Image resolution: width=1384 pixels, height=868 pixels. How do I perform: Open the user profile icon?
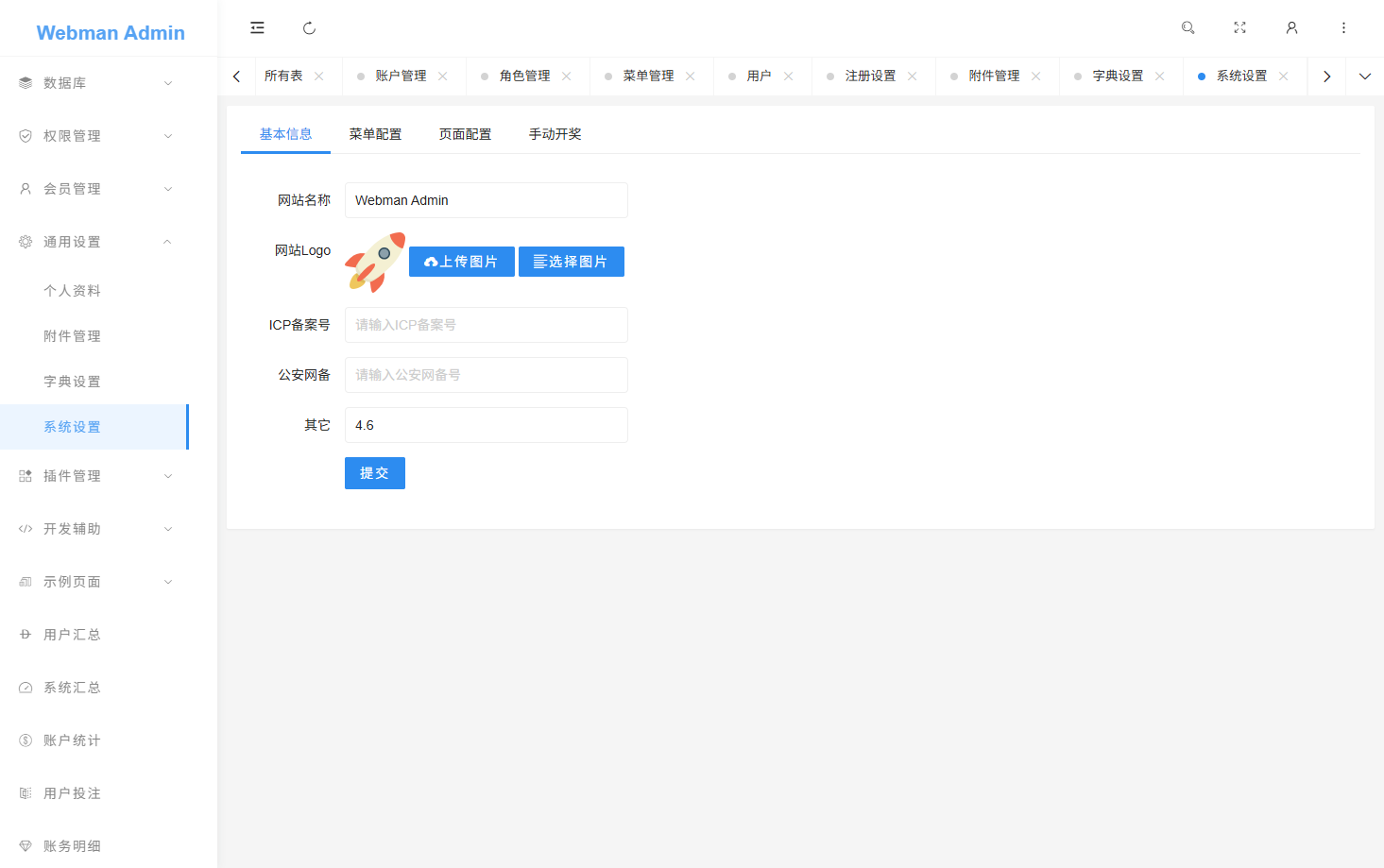pyautogui.click(x=1291, y=28)
